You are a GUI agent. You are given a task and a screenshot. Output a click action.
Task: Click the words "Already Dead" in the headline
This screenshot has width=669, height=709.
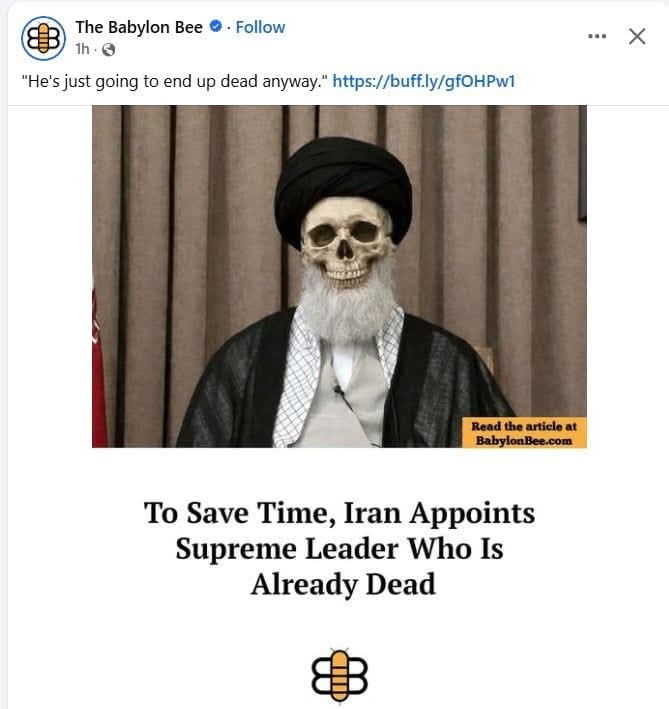343,584
